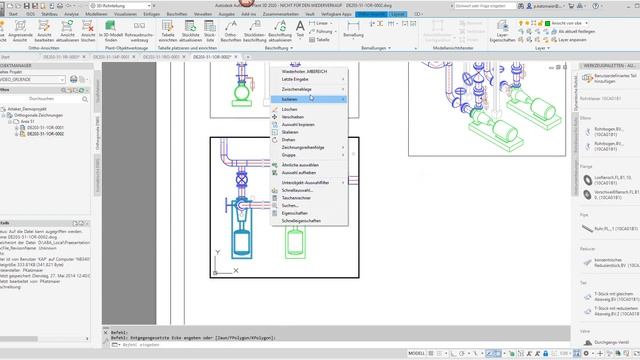Toggle snap mode in status bar
Image resolution: width=640 pixels, height=360 pixels.
pos(439,353)
